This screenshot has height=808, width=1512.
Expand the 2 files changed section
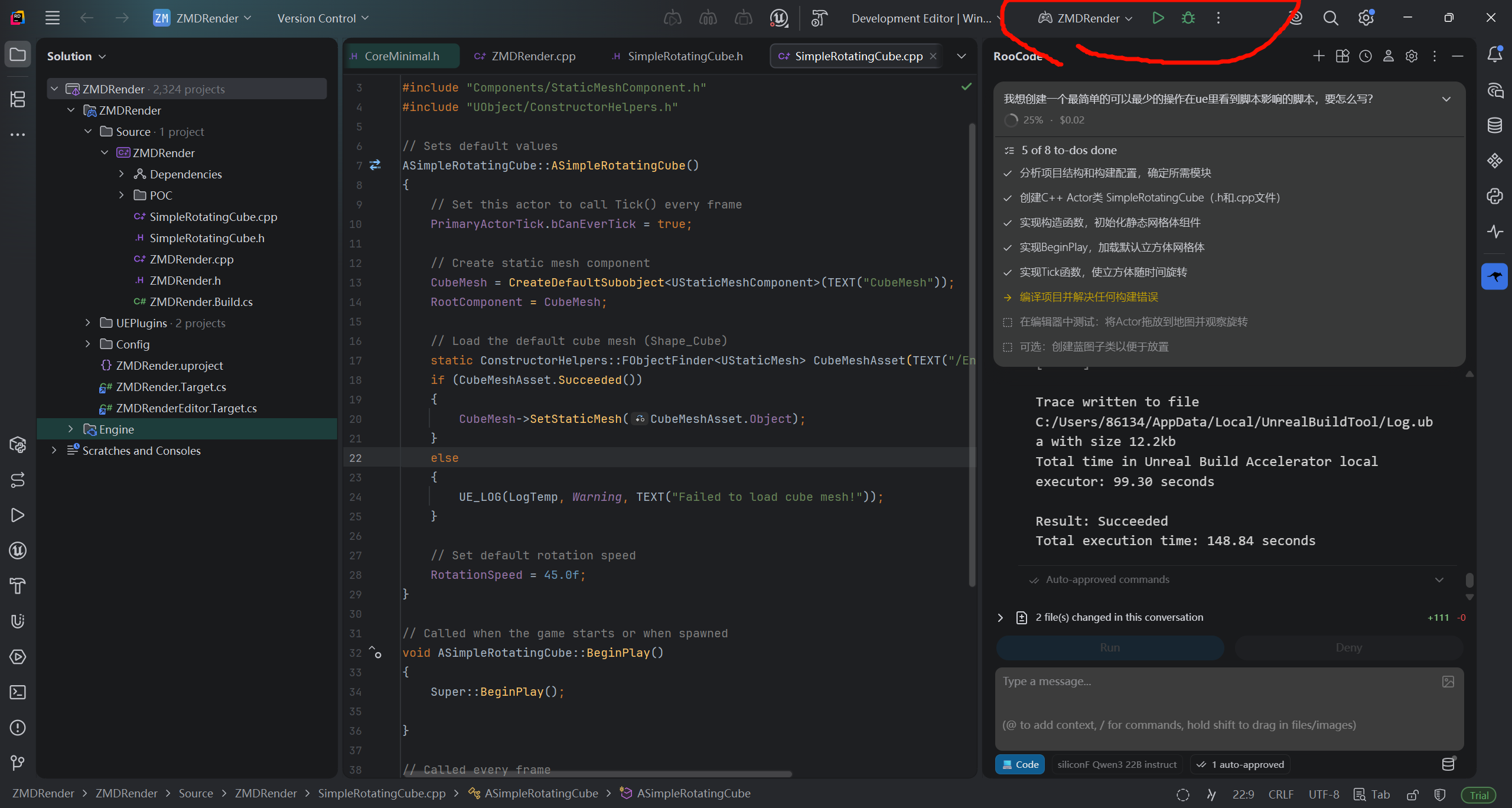[x=1000, y=617]
